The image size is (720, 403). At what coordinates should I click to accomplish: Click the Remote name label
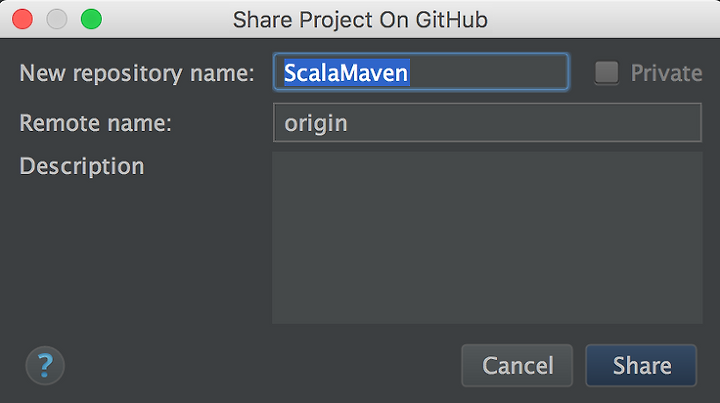(x=96, y=123)
